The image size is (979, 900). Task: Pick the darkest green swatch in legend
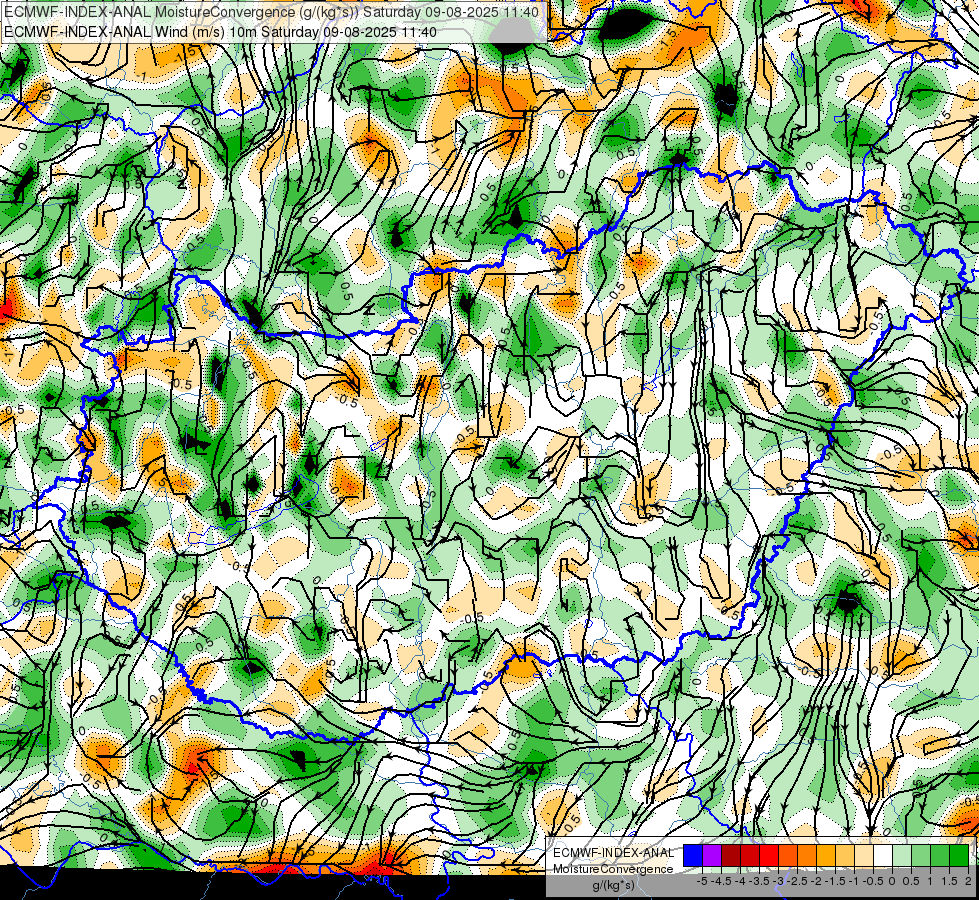(959, 856)
